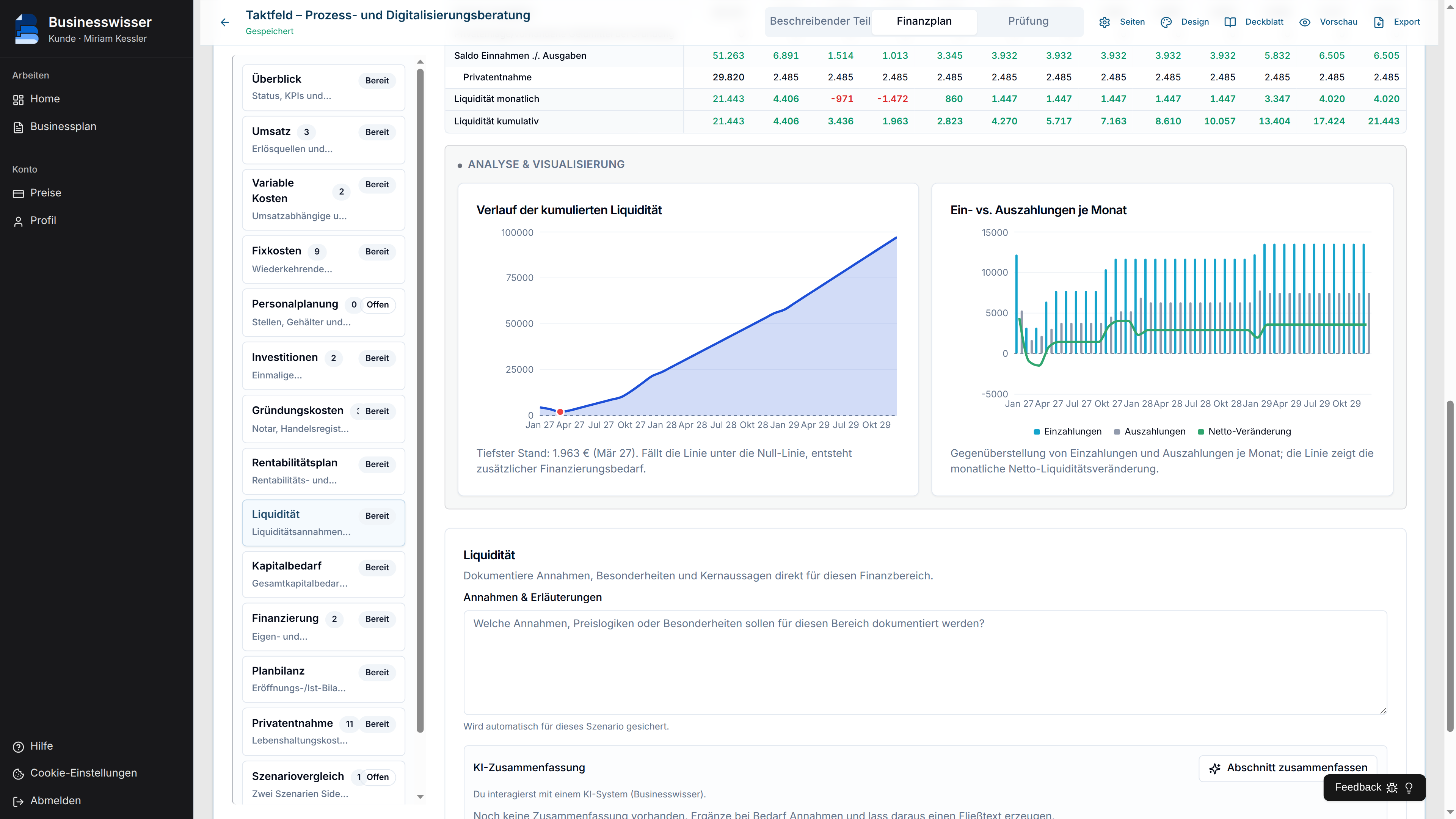Viewport: 1456px width, 819px height.
Task: Select the Finanzplan tab
Action: pyautogui.click(x=924, y=22)
